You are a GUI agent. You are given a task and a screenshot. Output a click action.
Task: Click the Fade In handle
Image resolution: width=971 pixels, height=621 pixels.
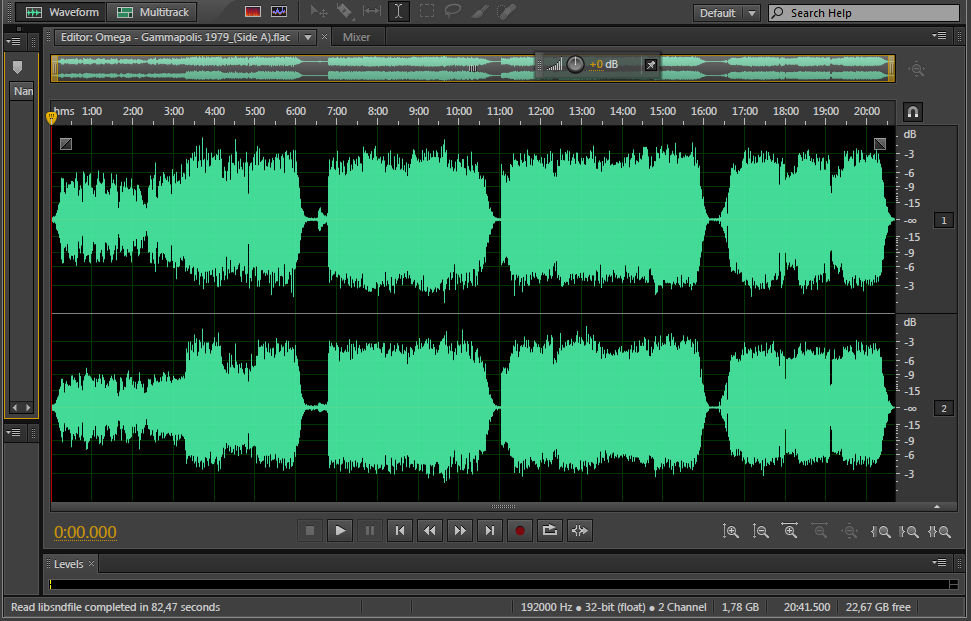[x=66, y=144]
